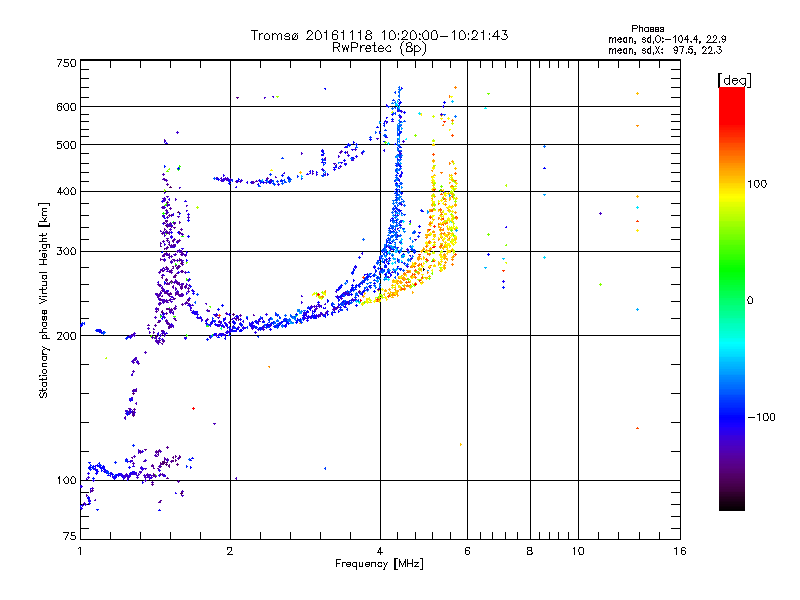Click the colorbar tick label "0"

pos(750,301)
